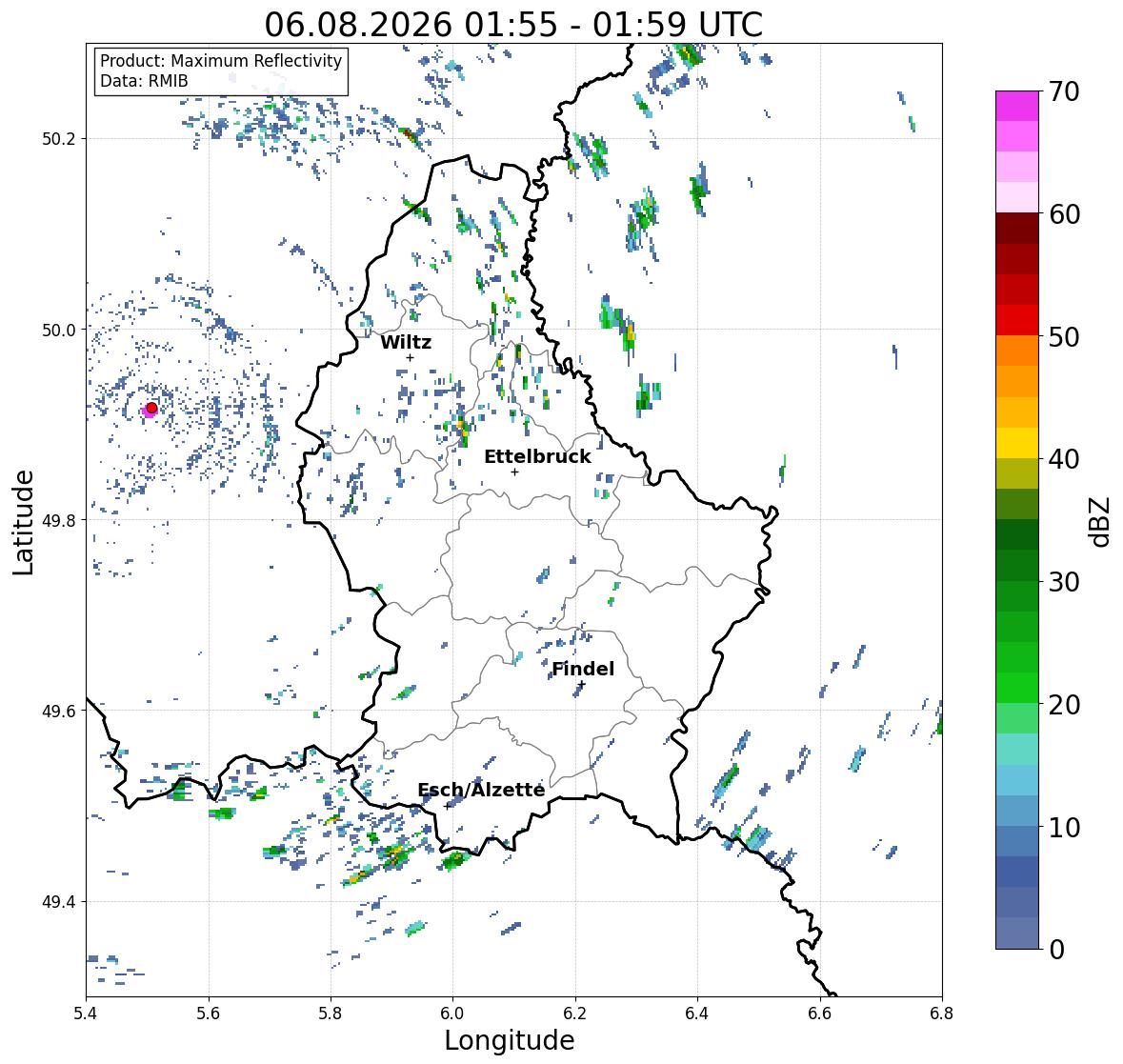The height and width of the screenshot is (1064, 1123).
Task: Click the 6.0 longitude tick label
Action: [x=451, y=1013]
